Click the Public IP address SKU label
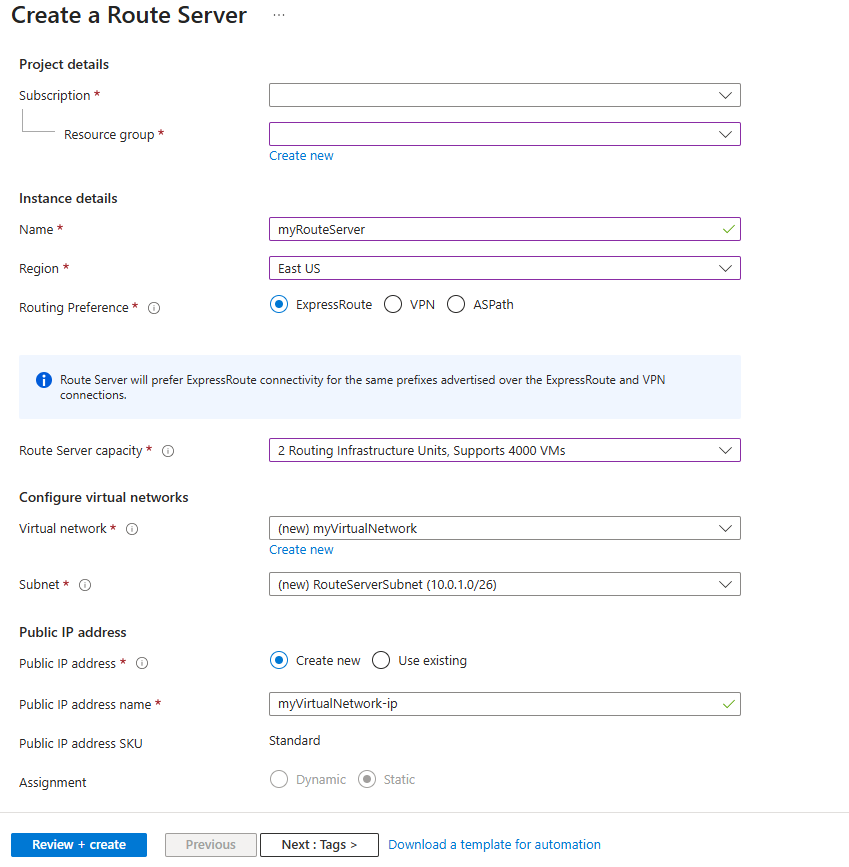Image resolution: width=849 pixels, height=867 pixels. 81,744
